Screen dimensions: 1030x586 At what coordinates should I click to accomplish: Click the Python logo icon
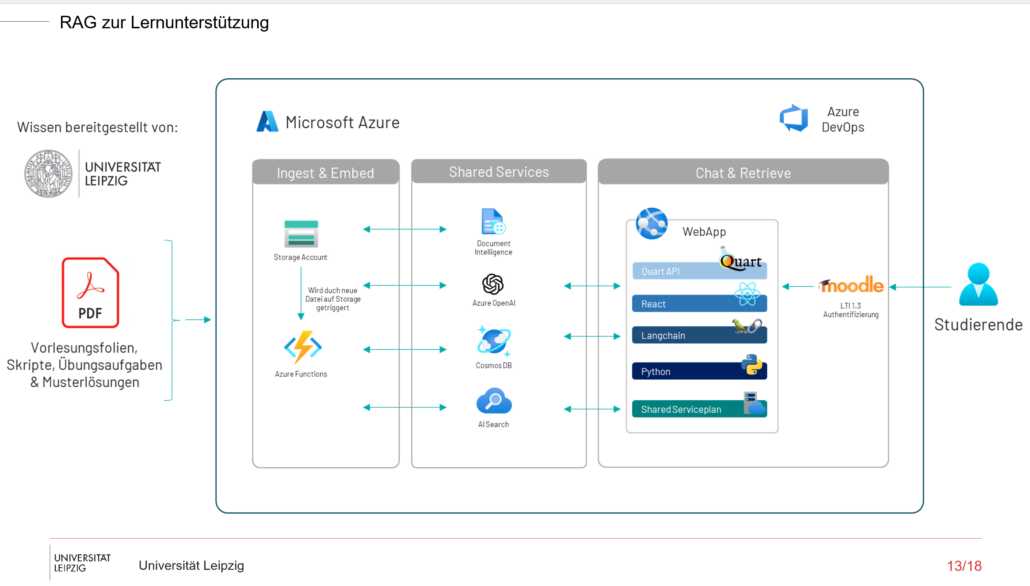(x=751, y=365)
